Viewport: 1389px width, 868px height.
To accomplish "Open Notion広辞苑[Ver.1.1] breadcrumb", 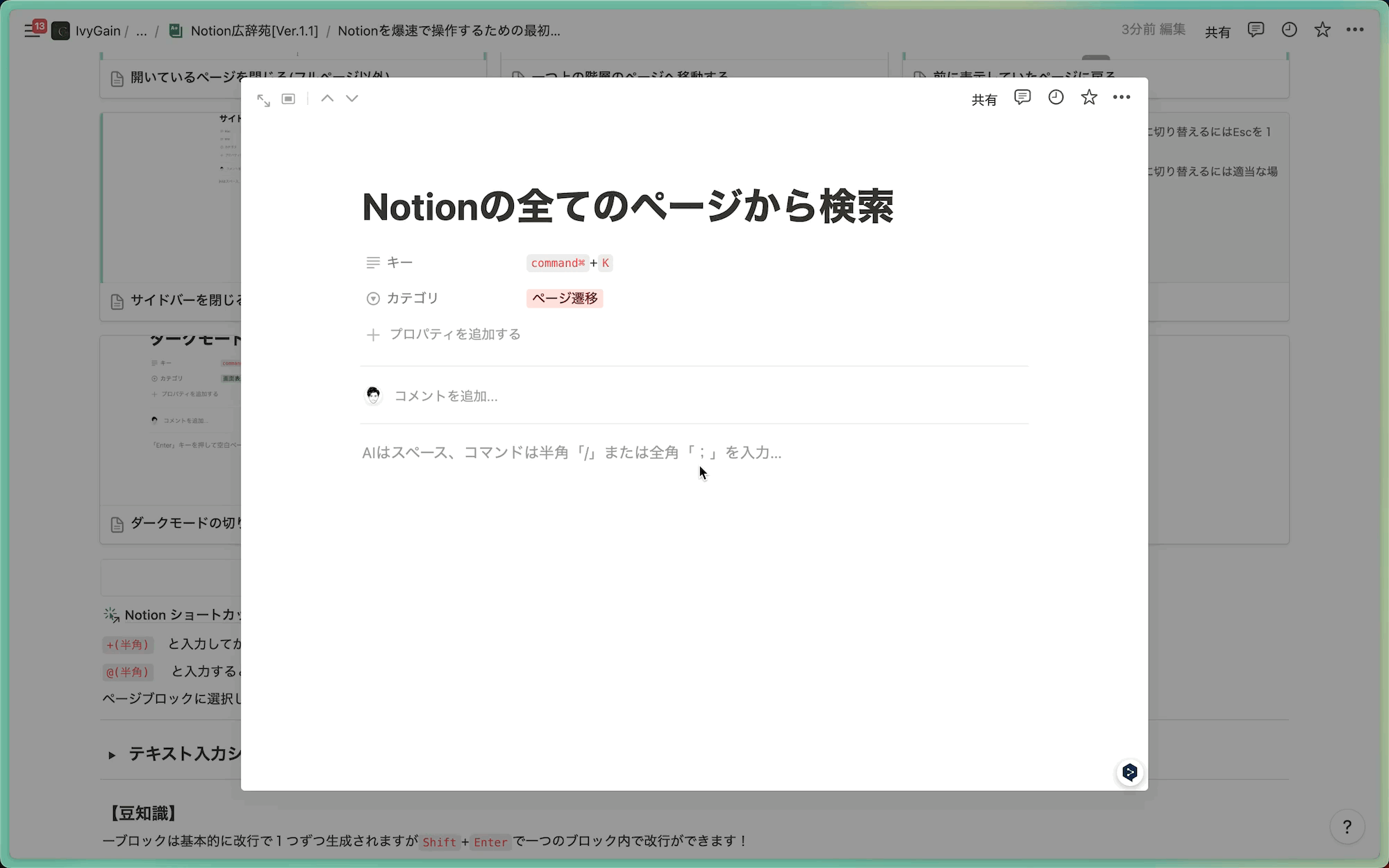I will click(x=253, y=31).
